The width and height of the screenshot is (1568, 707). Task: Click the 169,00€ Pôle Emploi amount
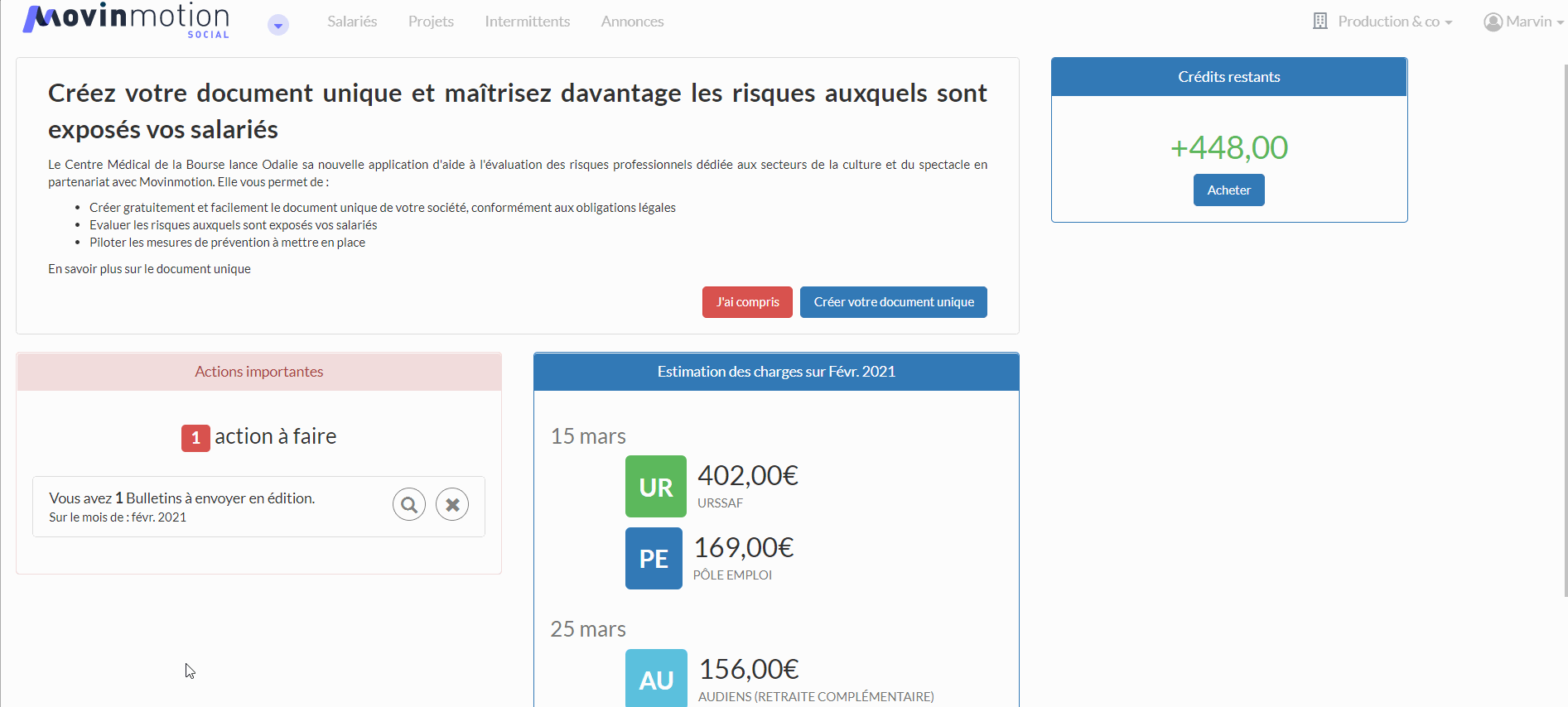click(x=744, y=547)
